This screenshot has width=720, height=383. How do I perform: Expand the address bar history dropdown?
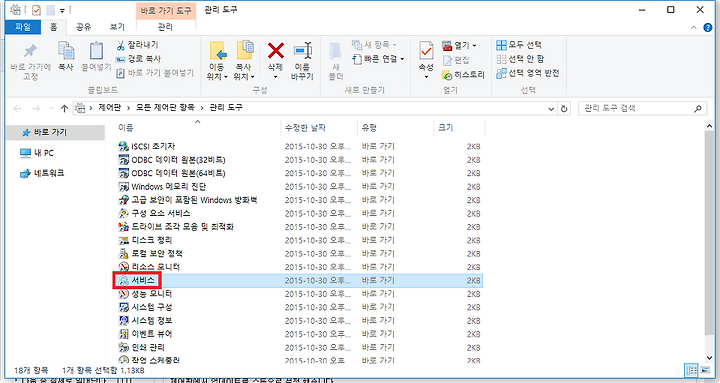pos(551,109)
